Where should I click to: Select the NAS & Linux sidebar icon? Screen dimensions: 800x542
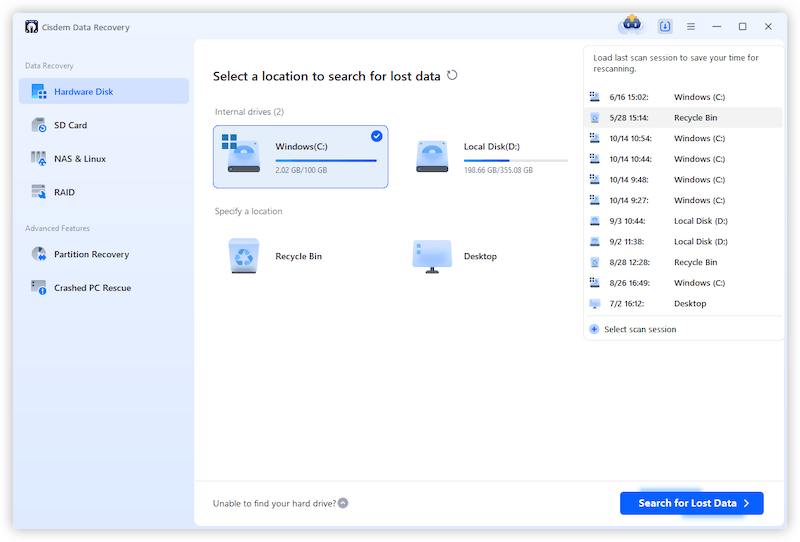point(39,159)
